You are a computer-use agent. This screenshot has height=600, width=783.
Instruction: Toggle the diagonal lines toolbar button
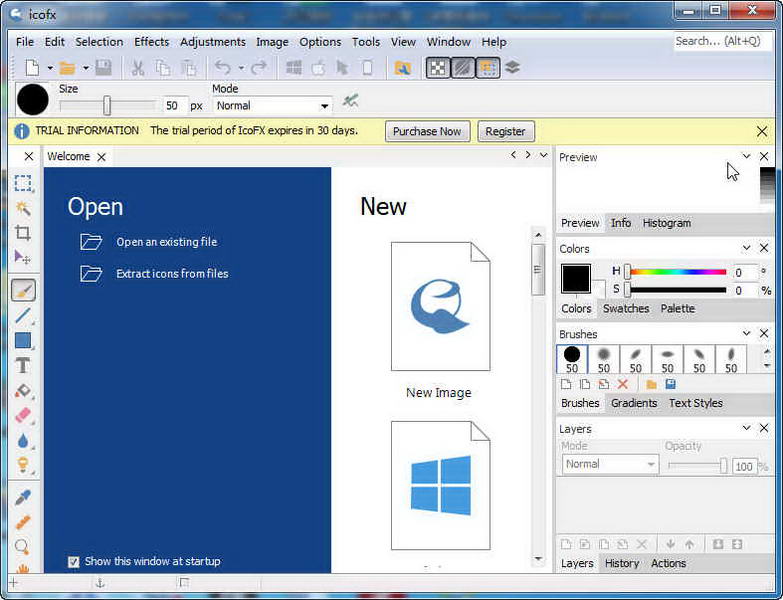[463, 68]
